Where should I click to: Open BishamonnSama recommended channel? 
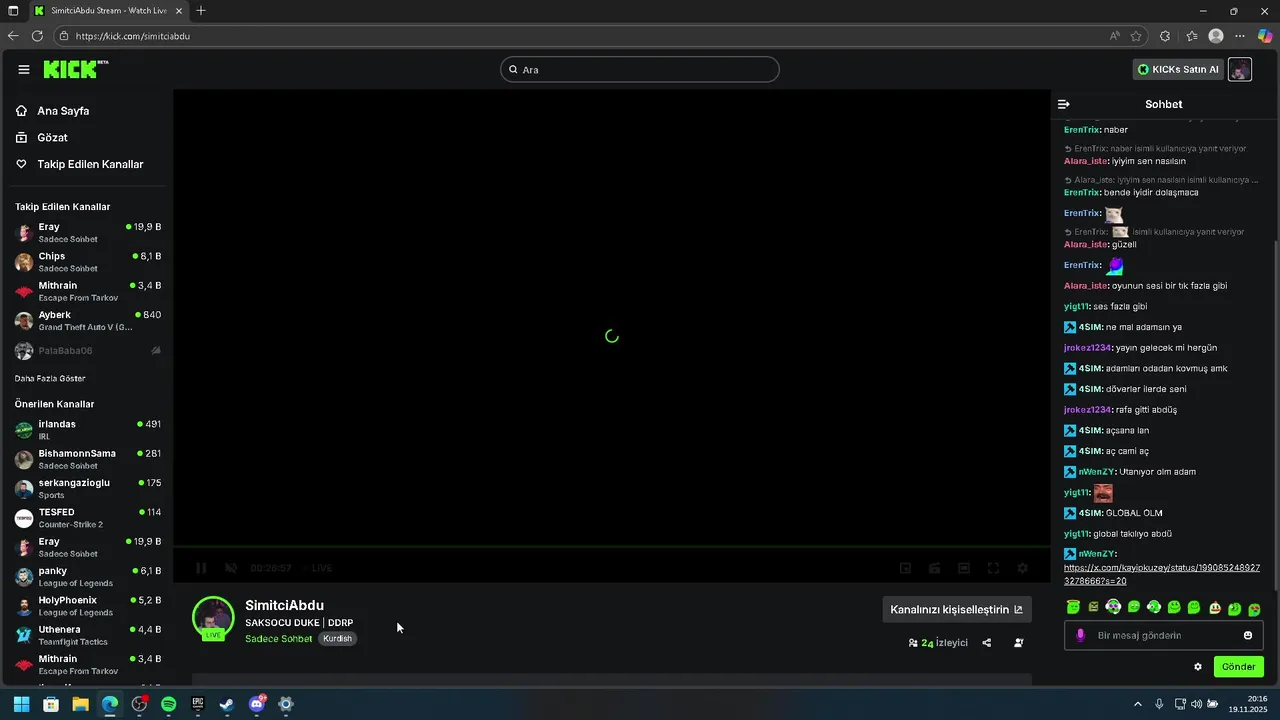tap(88, 459)
